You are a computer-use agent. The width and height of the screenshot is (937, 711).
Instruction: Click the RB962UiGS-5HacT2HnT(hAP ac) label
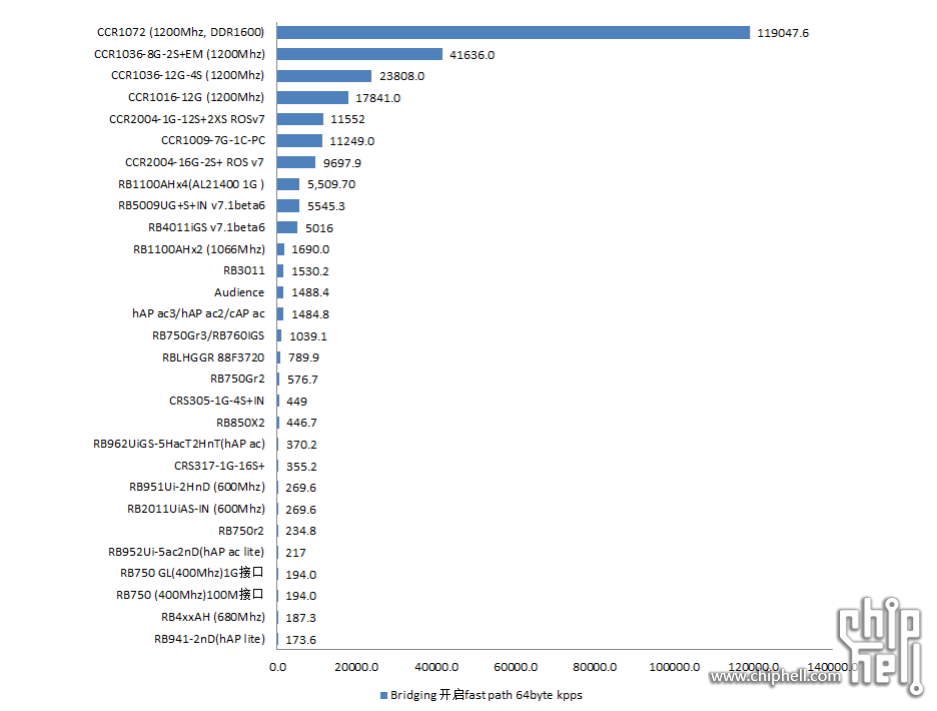pyautogui.click(x=179, y=444)
